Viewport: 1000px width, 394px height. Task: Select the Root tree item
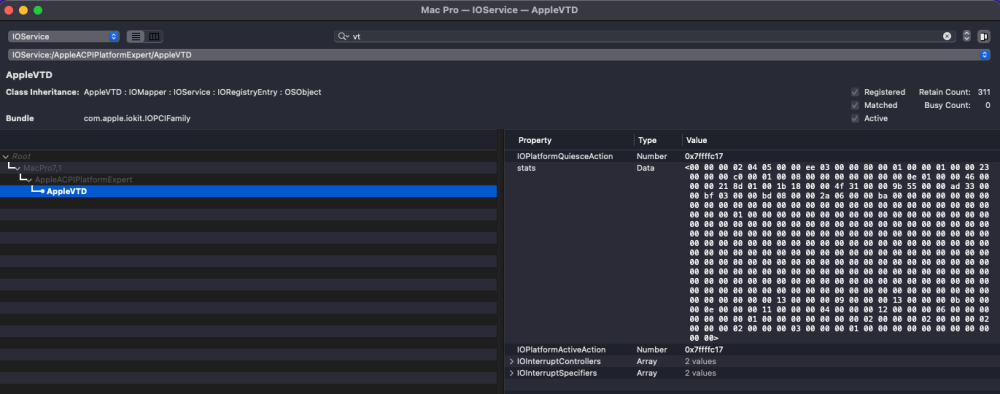pyautogui.click(x=21, y=156)
